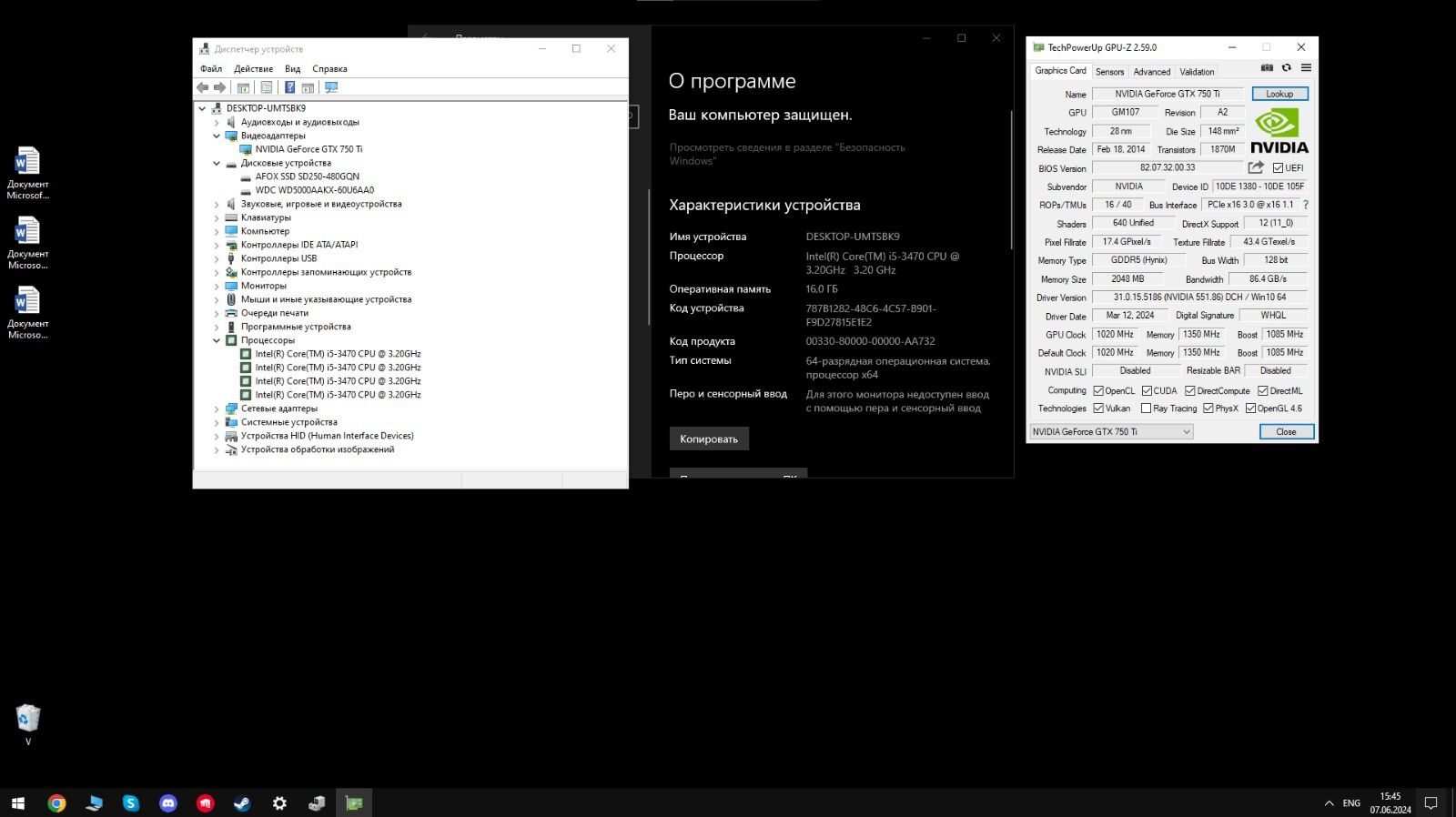
Task: Click the taskbar clock showing 15:45
Action: pos(1390,802)
